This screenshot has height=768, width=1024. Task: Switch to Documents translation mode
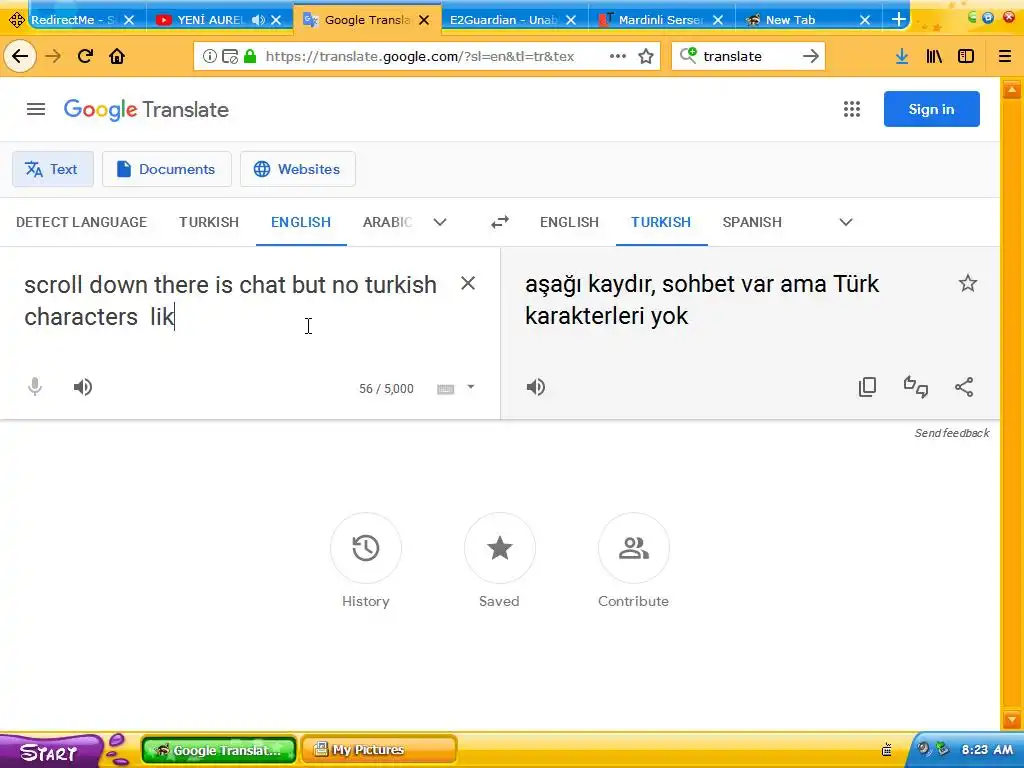[x=167, y=169]
